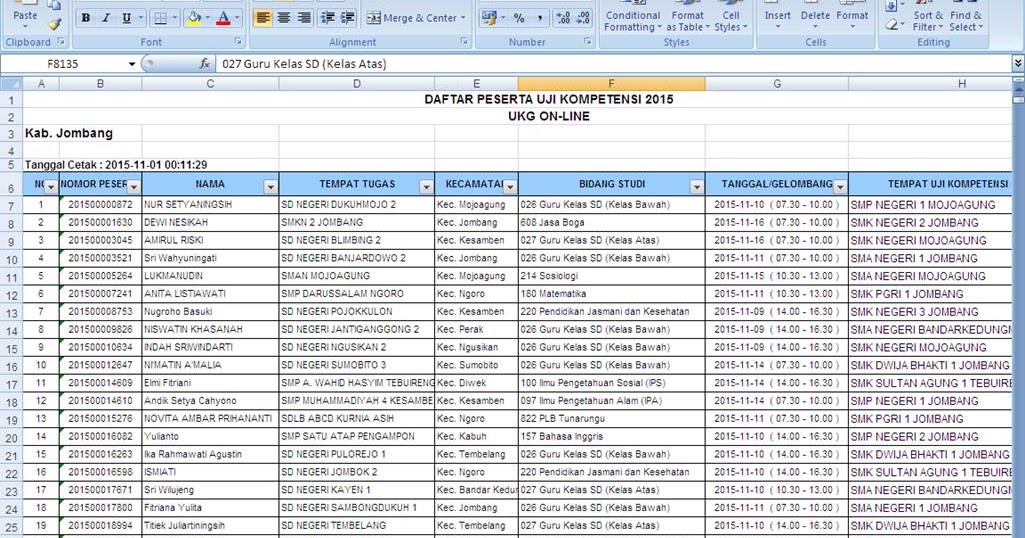Open the Alignment dialog launcher
Screen dimensions: 1025x538
(464, 42)
